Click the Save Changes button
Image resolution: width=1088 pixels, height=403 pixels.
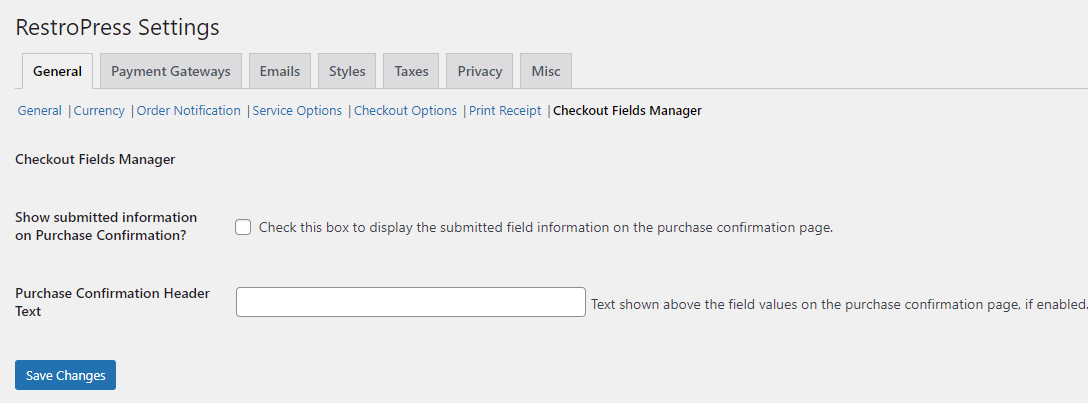65,375
